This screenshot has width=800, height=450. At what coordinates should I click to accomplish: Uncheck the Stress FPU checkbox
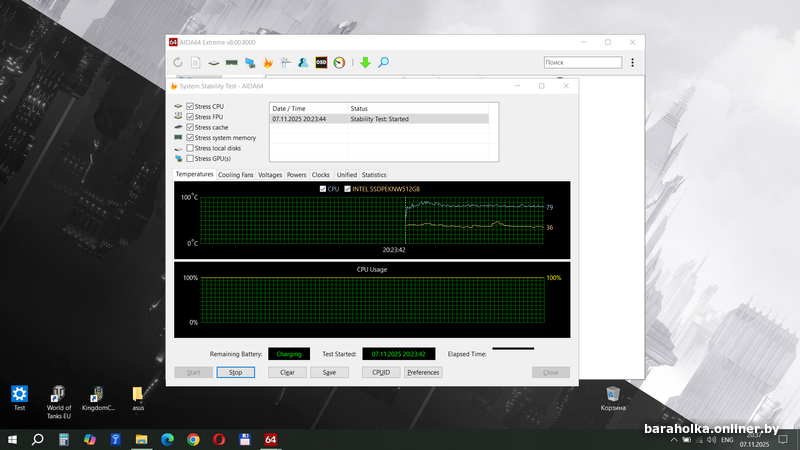pyautogui.click(x=190, y=116)
